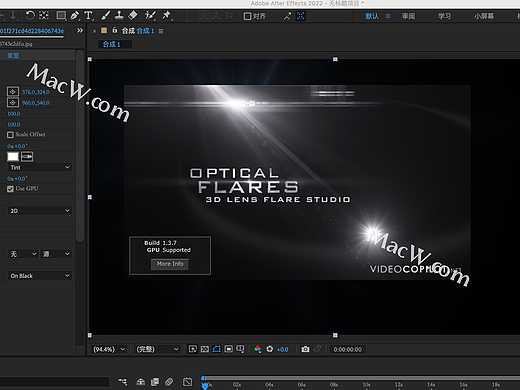Click the local axis mode icon
The height and width of the screenshot is (390, 520).
click(203, 16)
